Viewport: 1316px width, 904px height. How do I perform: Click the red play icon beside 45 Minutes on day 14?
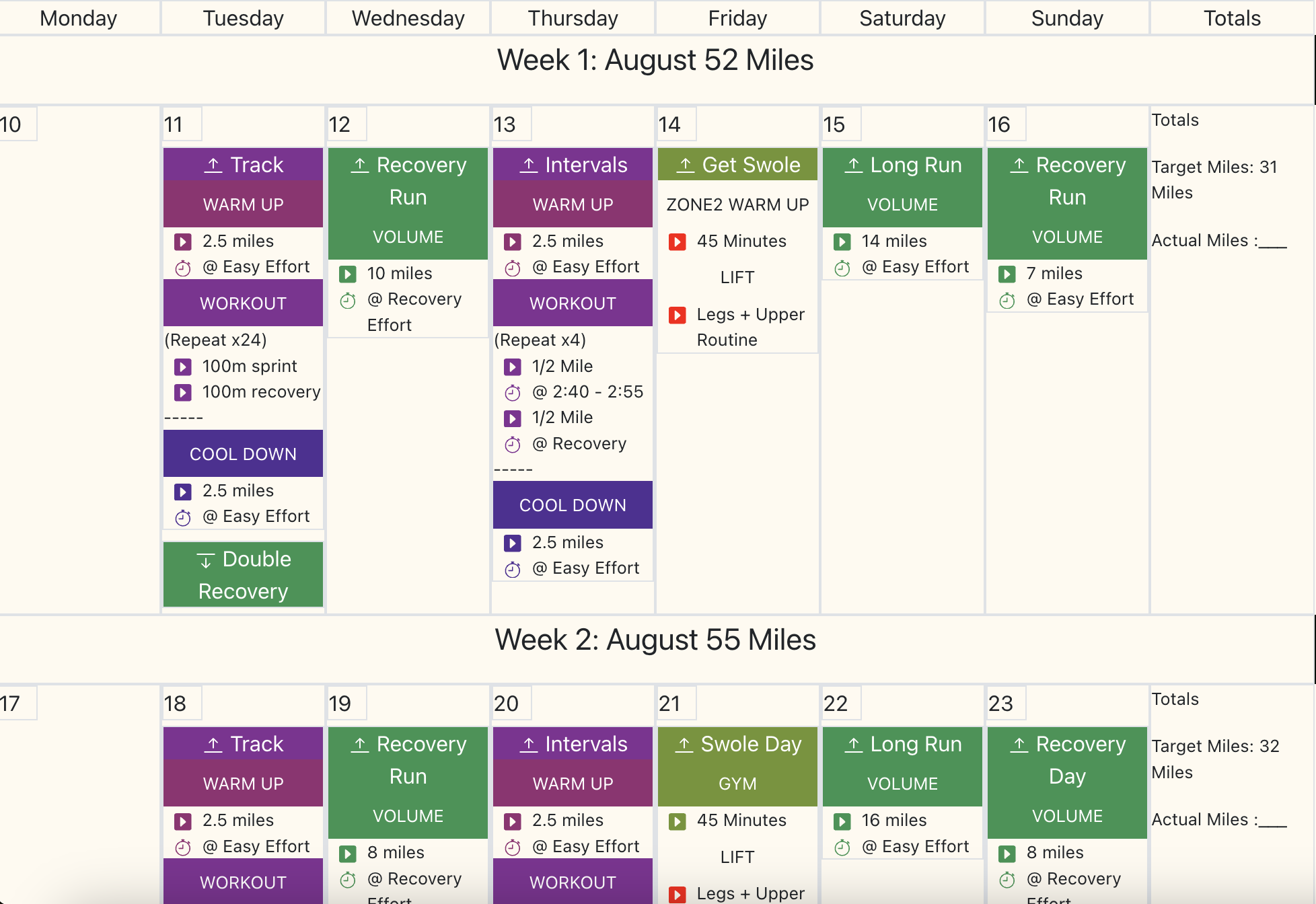(678, 242)
